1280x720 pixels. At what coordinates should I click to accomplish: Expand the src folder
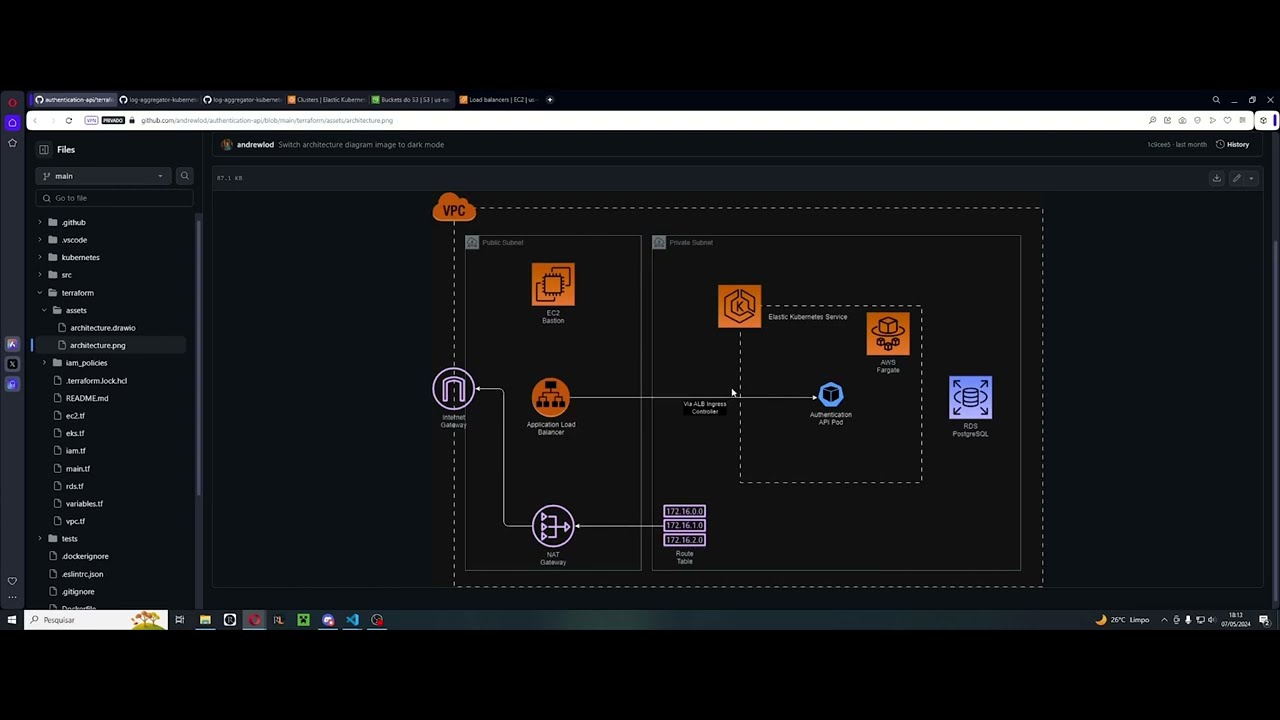coord(40,275)
